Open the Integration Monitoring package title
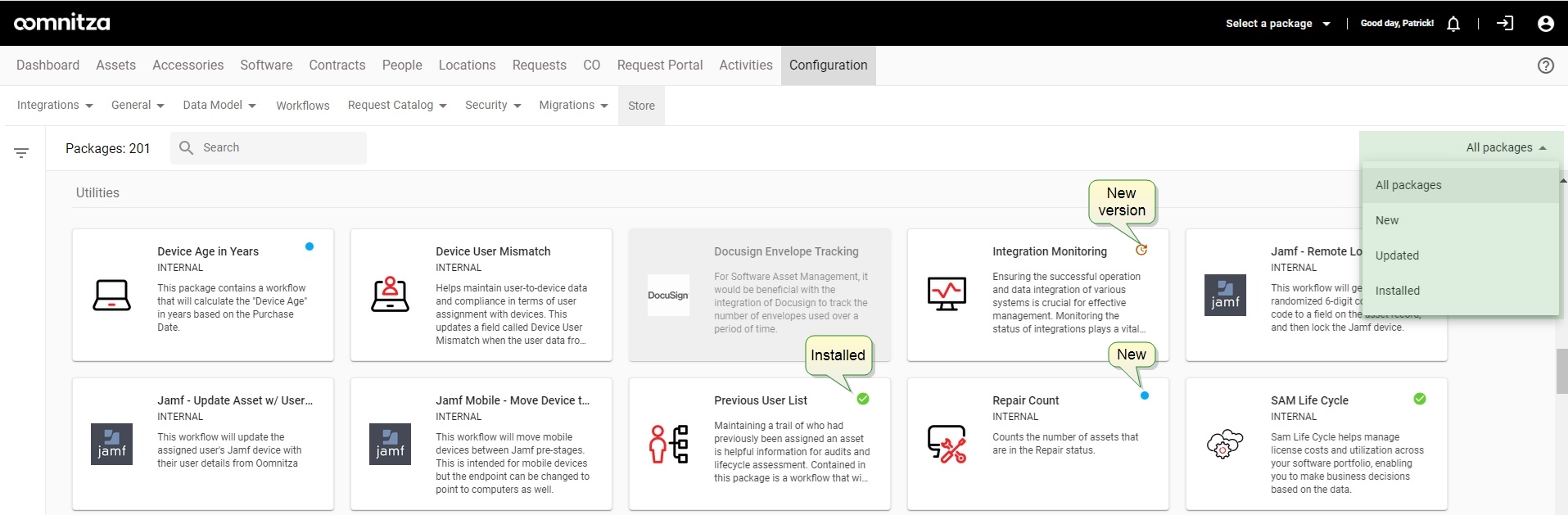 click(1049, 251)
